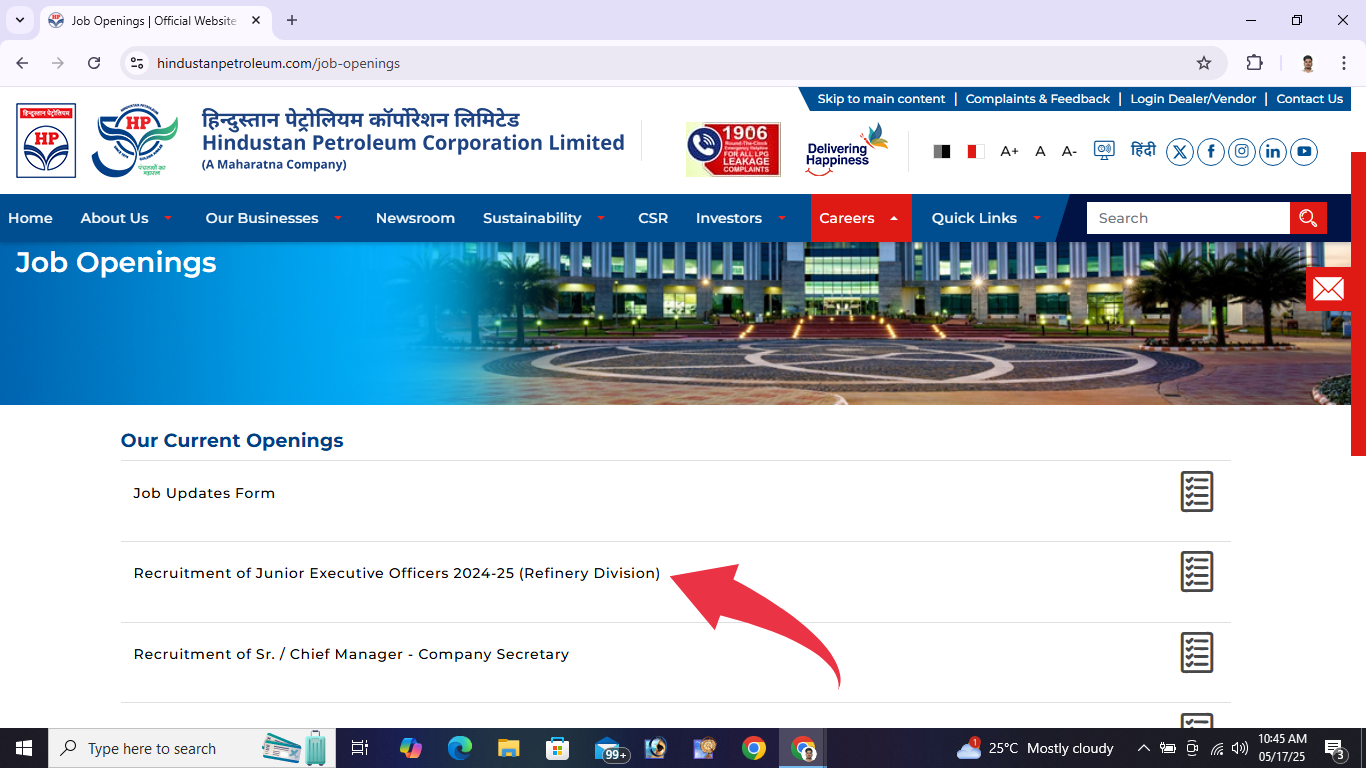Viewport: 1366px width, 768px height.
Task: View site information icon in address bar
Action: pos(138,63)
